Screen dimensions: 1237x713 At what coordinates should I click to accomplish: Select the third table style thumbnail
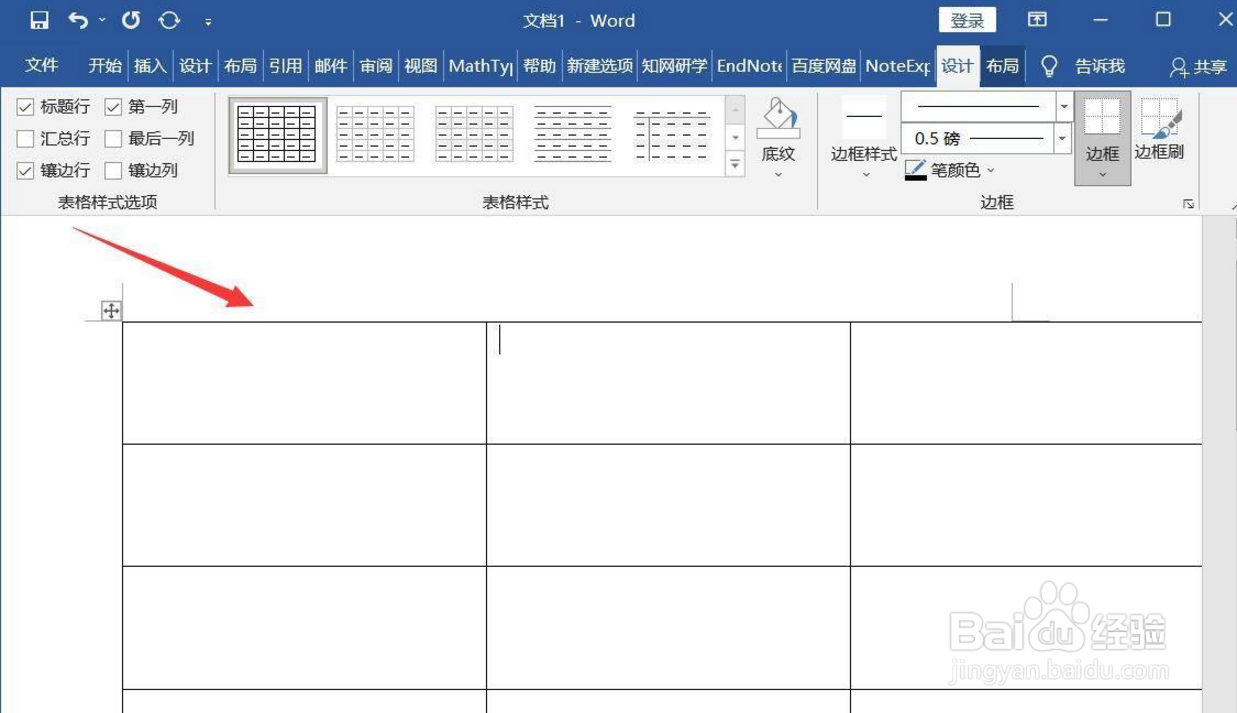click(x=474, y=135)
